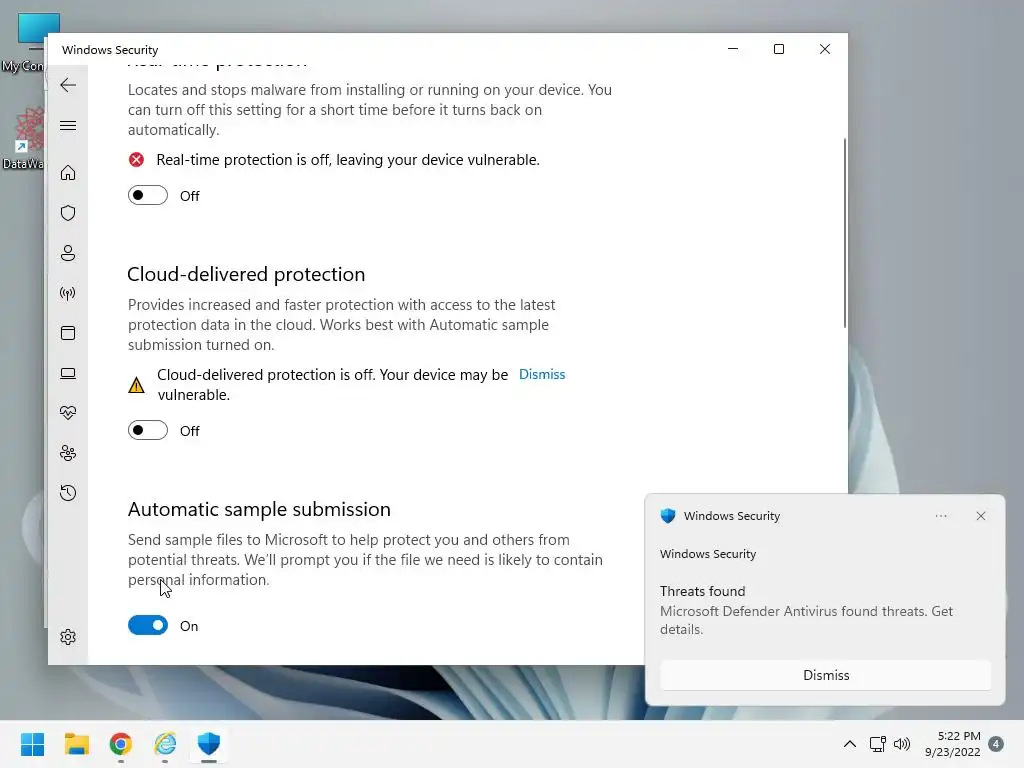Screen dimensions: 1024x768
Task: Click the Cloud-delivered protection heading
Action: [246, 274]
